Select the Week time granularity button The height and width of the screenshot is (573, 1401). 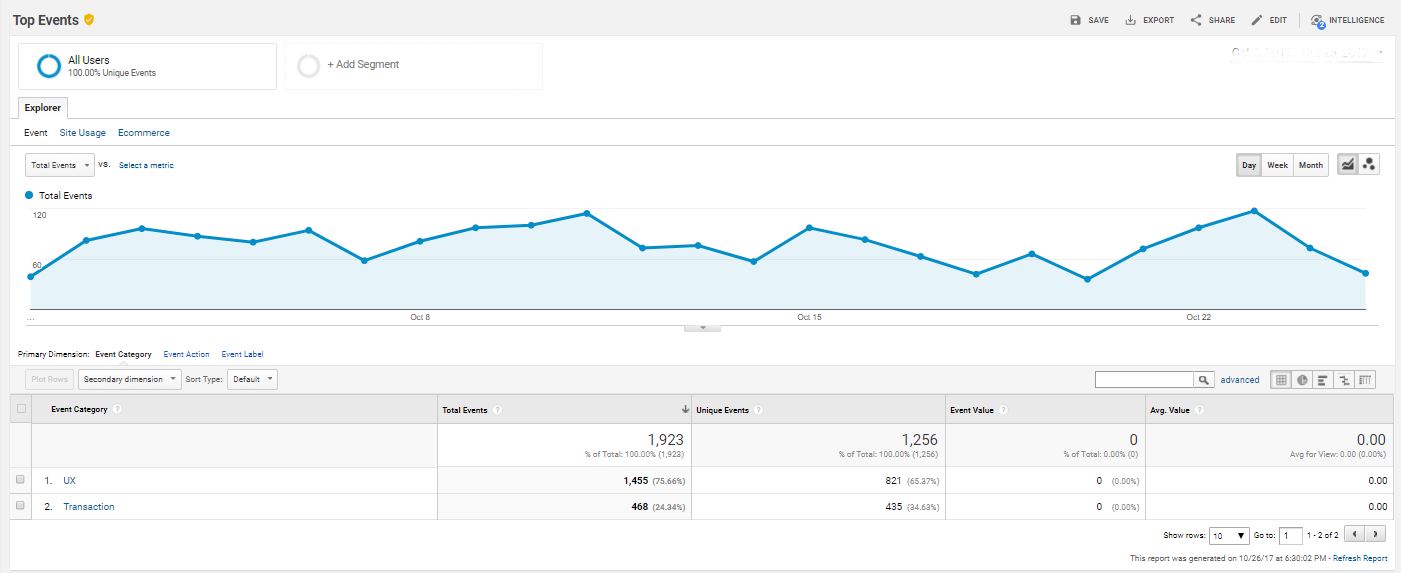(x=1277, y=165)
